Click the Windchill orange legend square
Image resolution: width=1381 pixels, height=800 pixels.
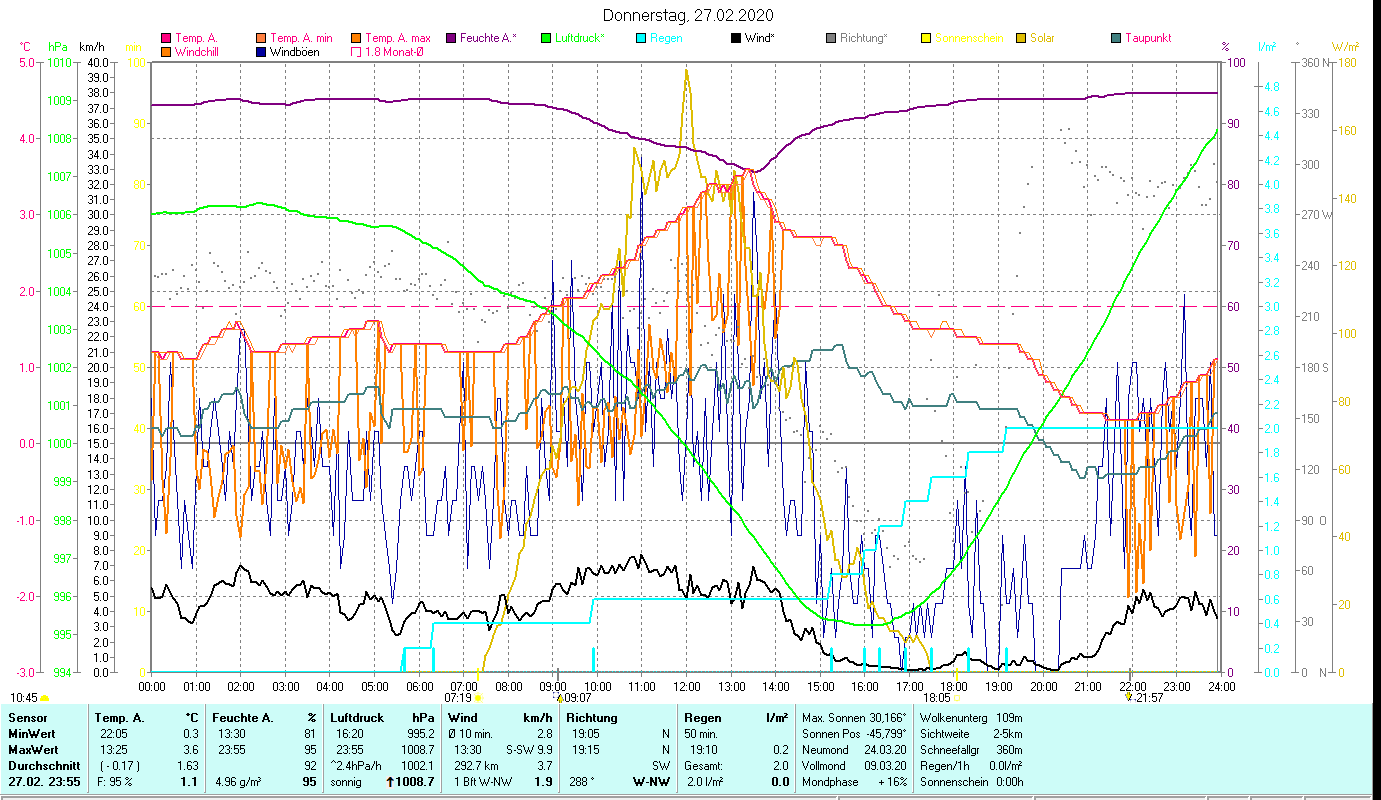[x=166, y=52]
